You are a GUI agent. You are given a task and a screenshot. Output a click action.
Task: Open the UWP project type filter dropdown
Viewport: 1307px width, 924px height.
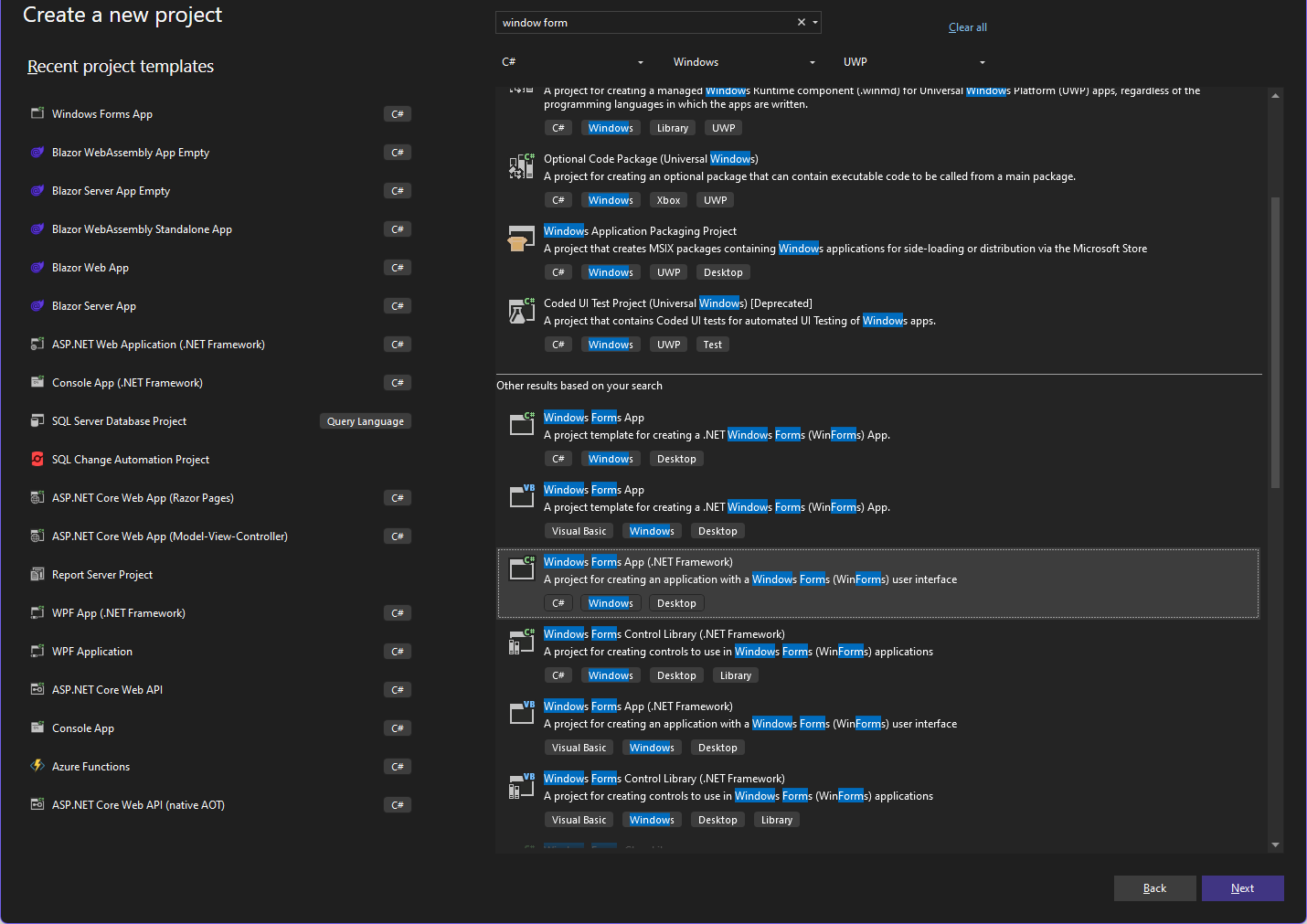point(914,62)
